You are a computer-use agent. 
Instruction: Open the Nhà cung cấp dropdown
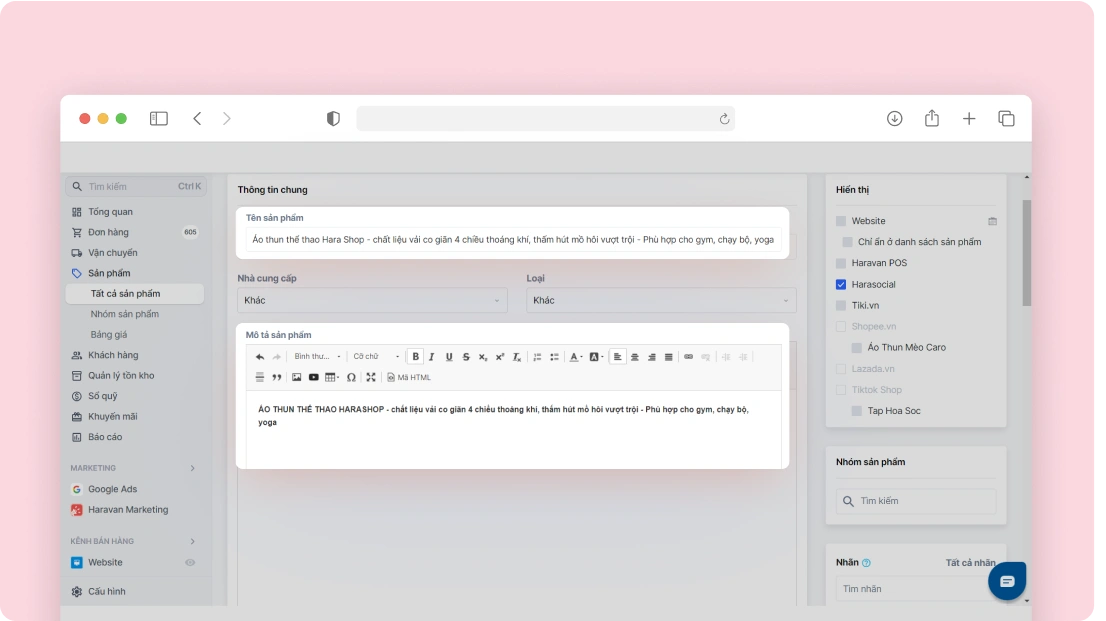point(372,300)
